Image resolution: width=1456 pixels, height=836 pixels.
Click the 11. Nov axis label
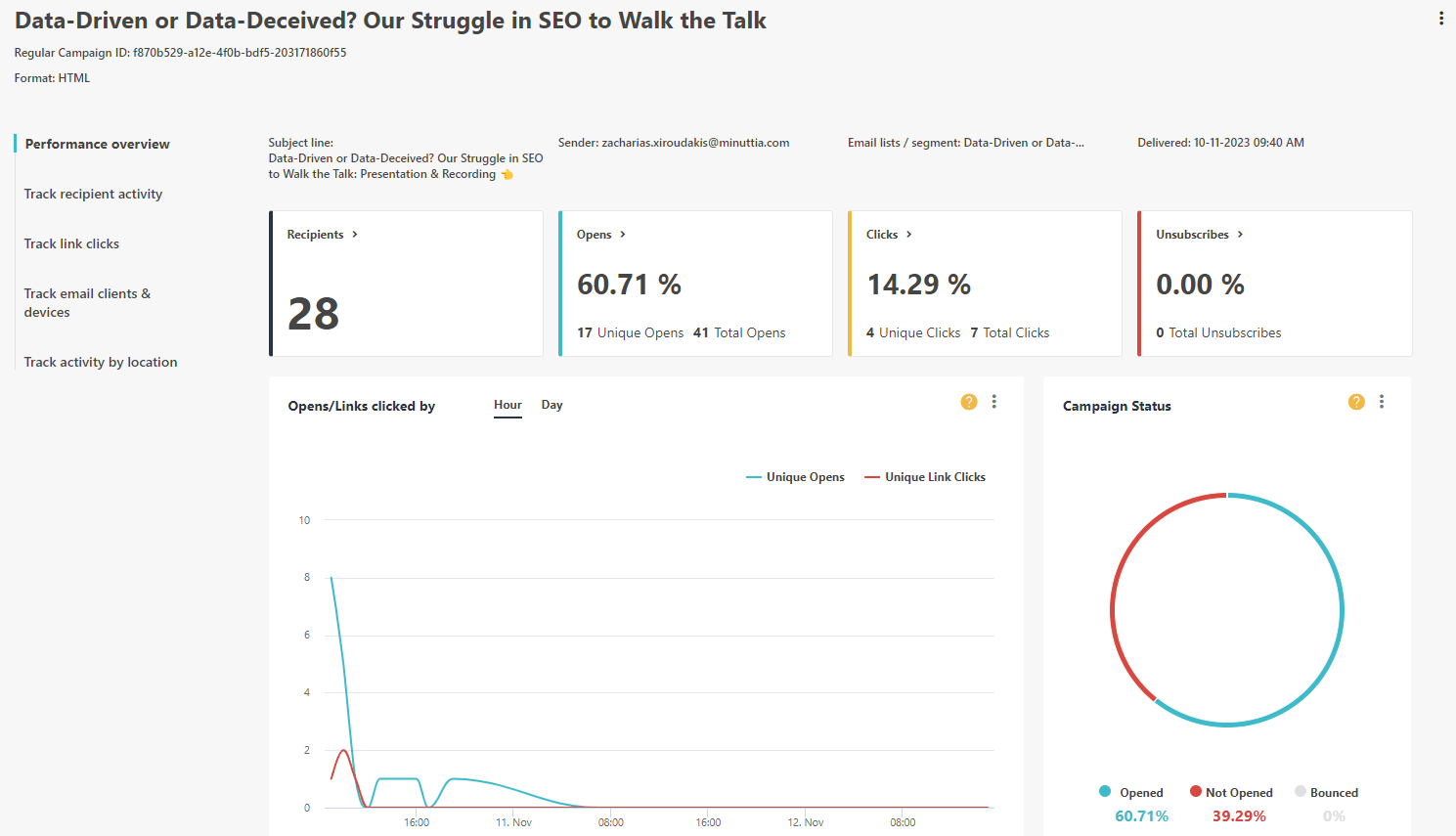coord(513,822)
